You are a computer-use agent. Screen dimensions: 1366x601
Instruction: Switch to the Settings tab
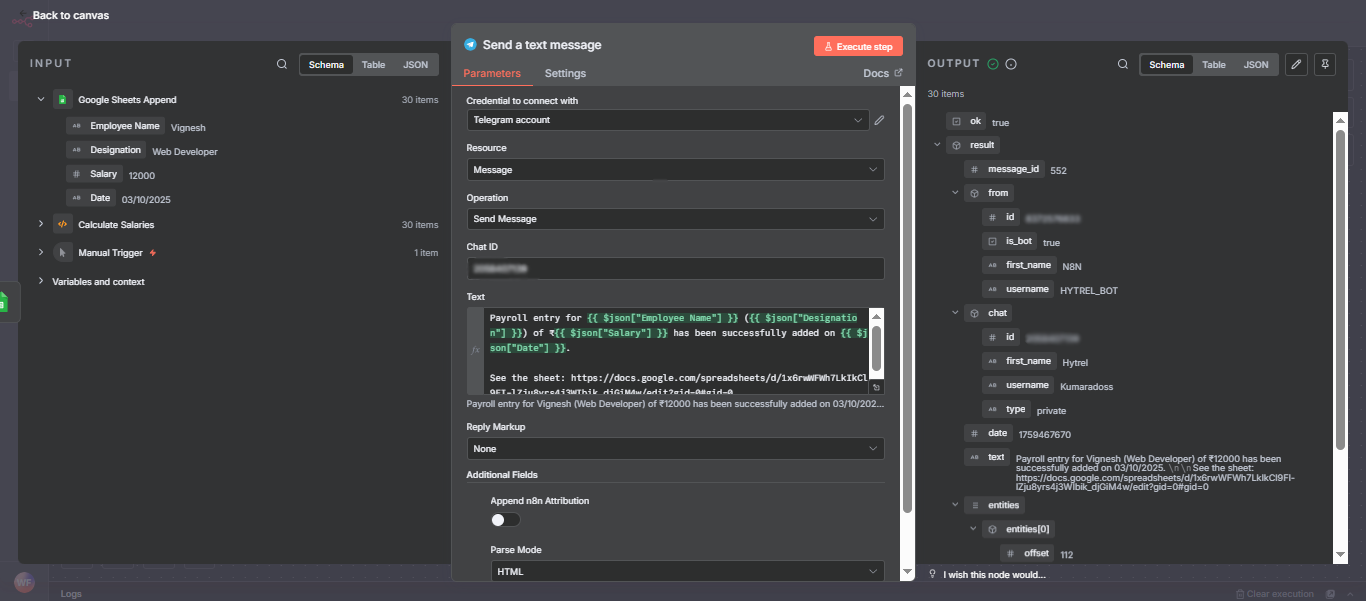tap(565, 73)
